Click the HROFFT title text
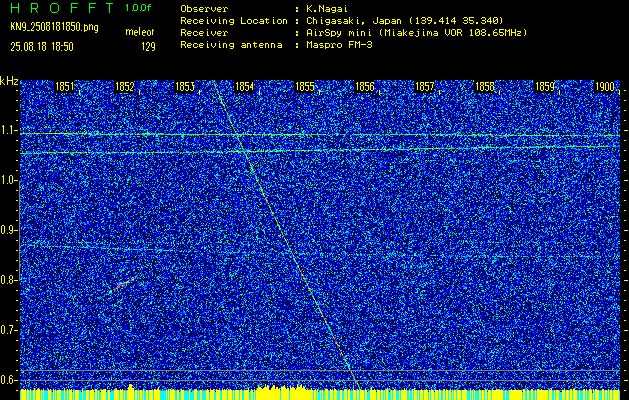The image size is (629, 400). coord(63,8)
